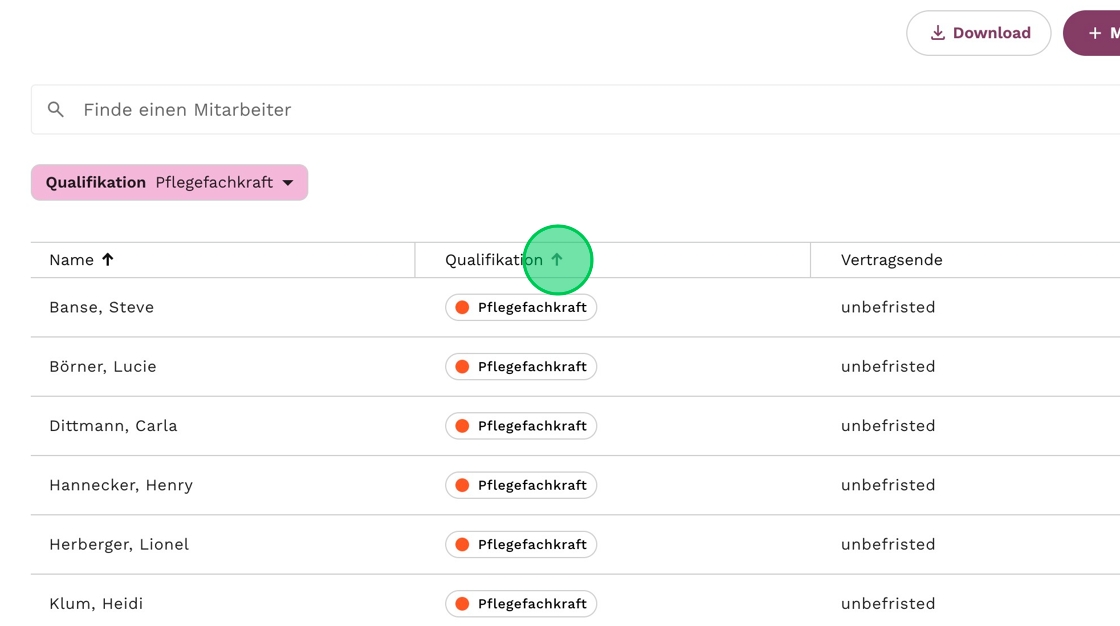Click Börner, Lucie's 'unbefristed' contract cell
This screenshot has height=626, width=1120.
tap(887, 366)
